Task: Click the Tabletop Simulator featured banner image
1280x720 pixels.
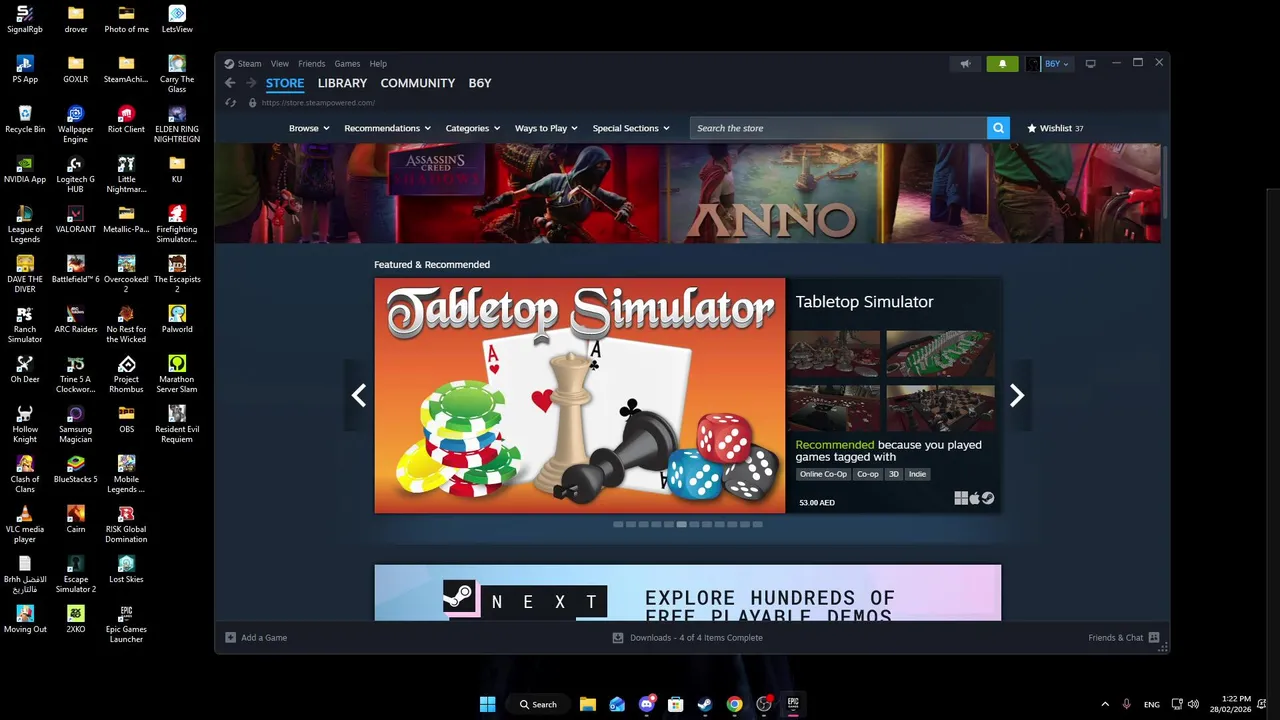Action: [580, 396]
